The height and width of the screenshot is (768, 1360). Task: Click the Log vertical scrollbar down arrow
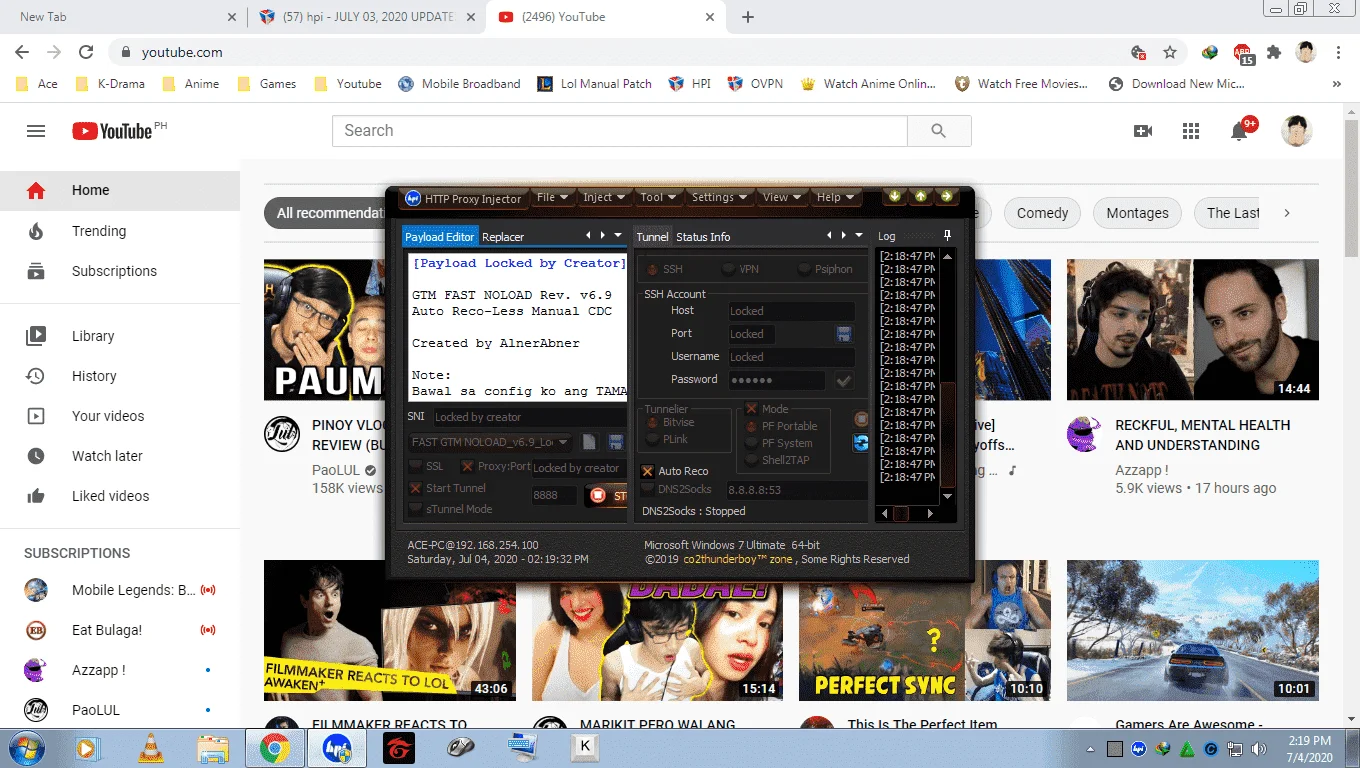tap(948, 496)
